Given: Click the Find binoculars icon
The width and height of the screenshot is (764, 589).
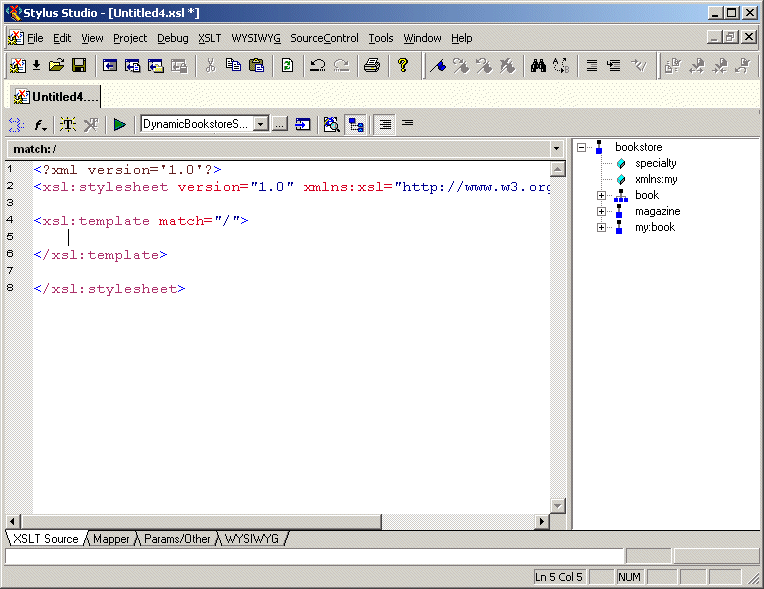Looking at the screenshot, I should pyautogui.click(x=538, y=66).
